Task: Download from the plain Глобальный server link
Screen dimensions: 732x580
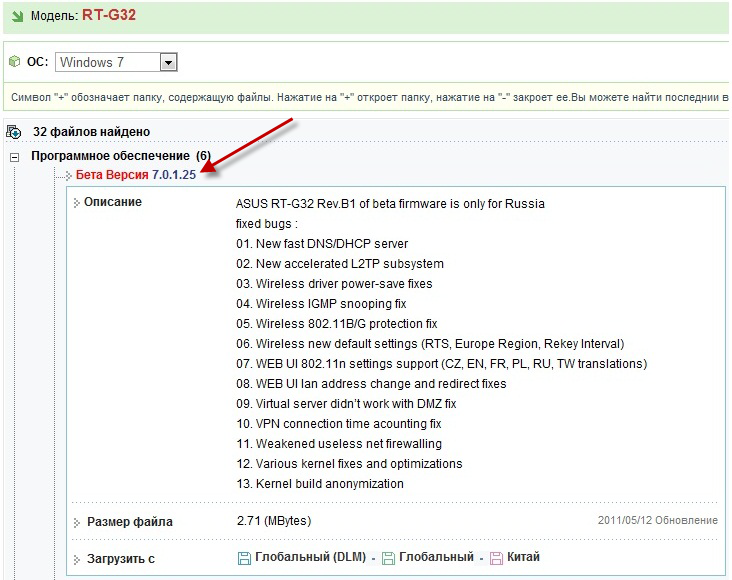Action: tap(436, 557)
